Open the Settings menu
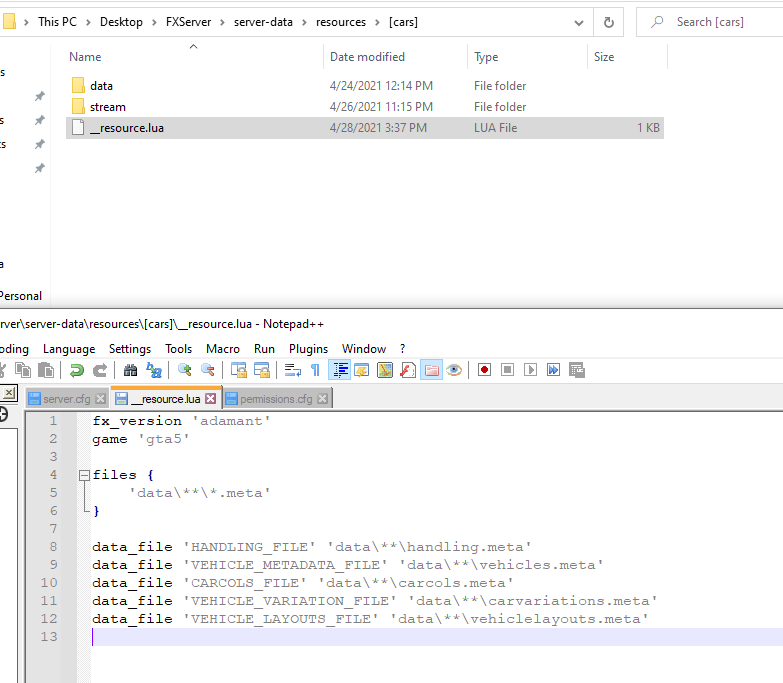Image resolution: width=783 pixels, height=683 pixels. [x=130, y=349]
